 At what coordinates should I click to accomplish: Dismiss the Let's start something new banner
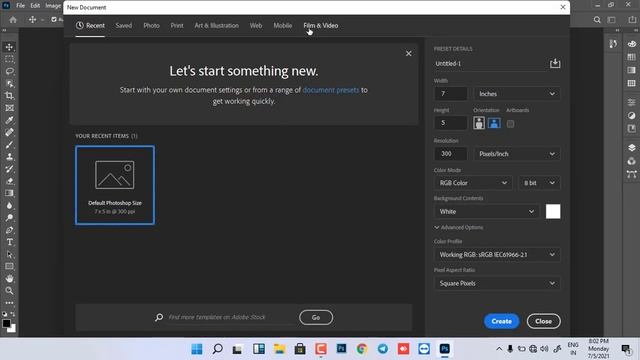[x=409, y=53]
